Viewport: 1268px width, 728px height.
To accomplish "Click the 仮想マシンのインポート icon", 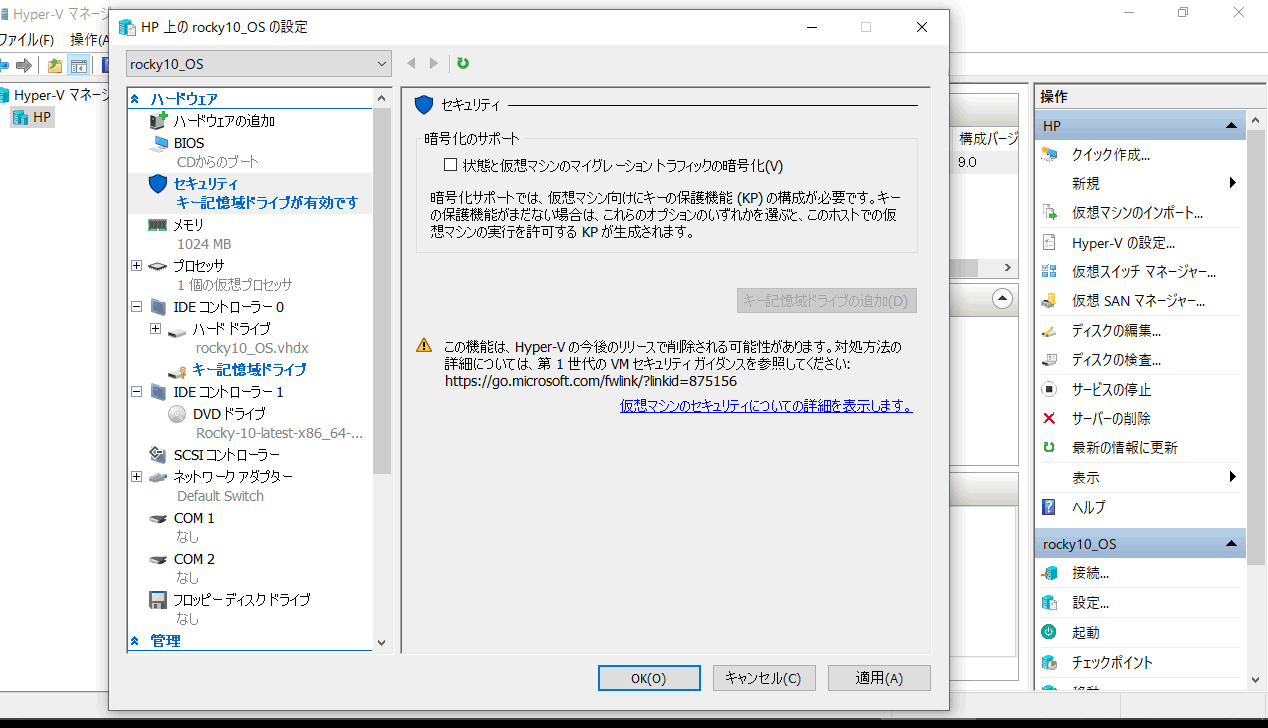I will pos(1049,213).
